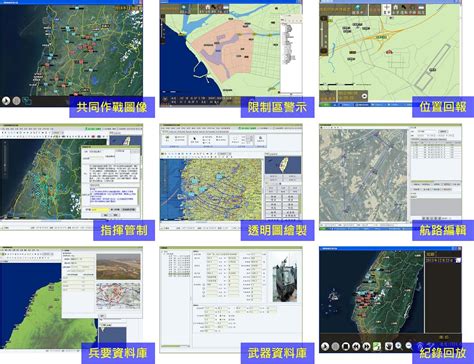The width and height of the screenshot is (474, 364).
Task: Click the play button under 共同作戰圖像 map
Action: (x=6, y=100)
